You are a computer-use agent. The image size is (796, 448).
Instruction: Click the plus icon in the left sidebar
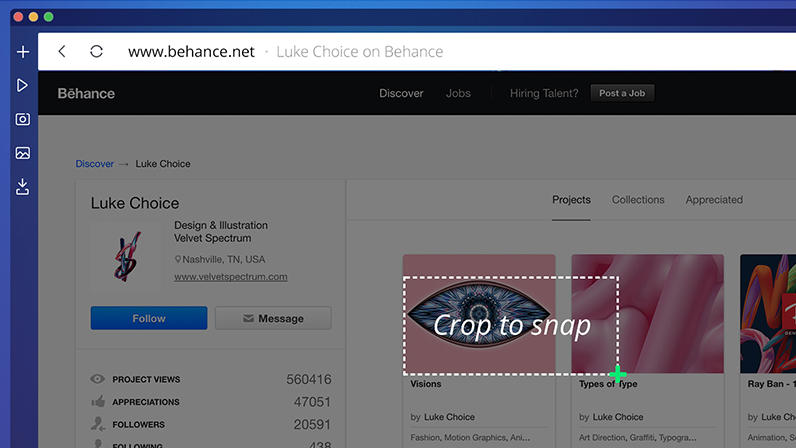22,52
